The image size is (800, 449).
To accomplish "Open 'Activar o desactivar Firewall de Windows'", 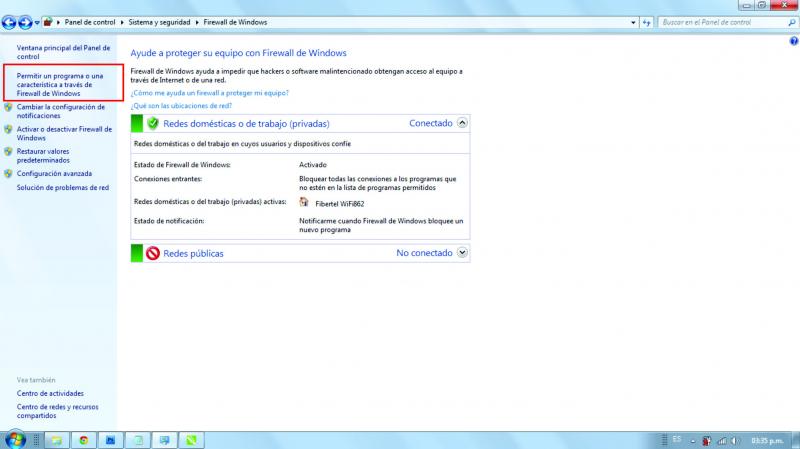I will tap(64, 134).
